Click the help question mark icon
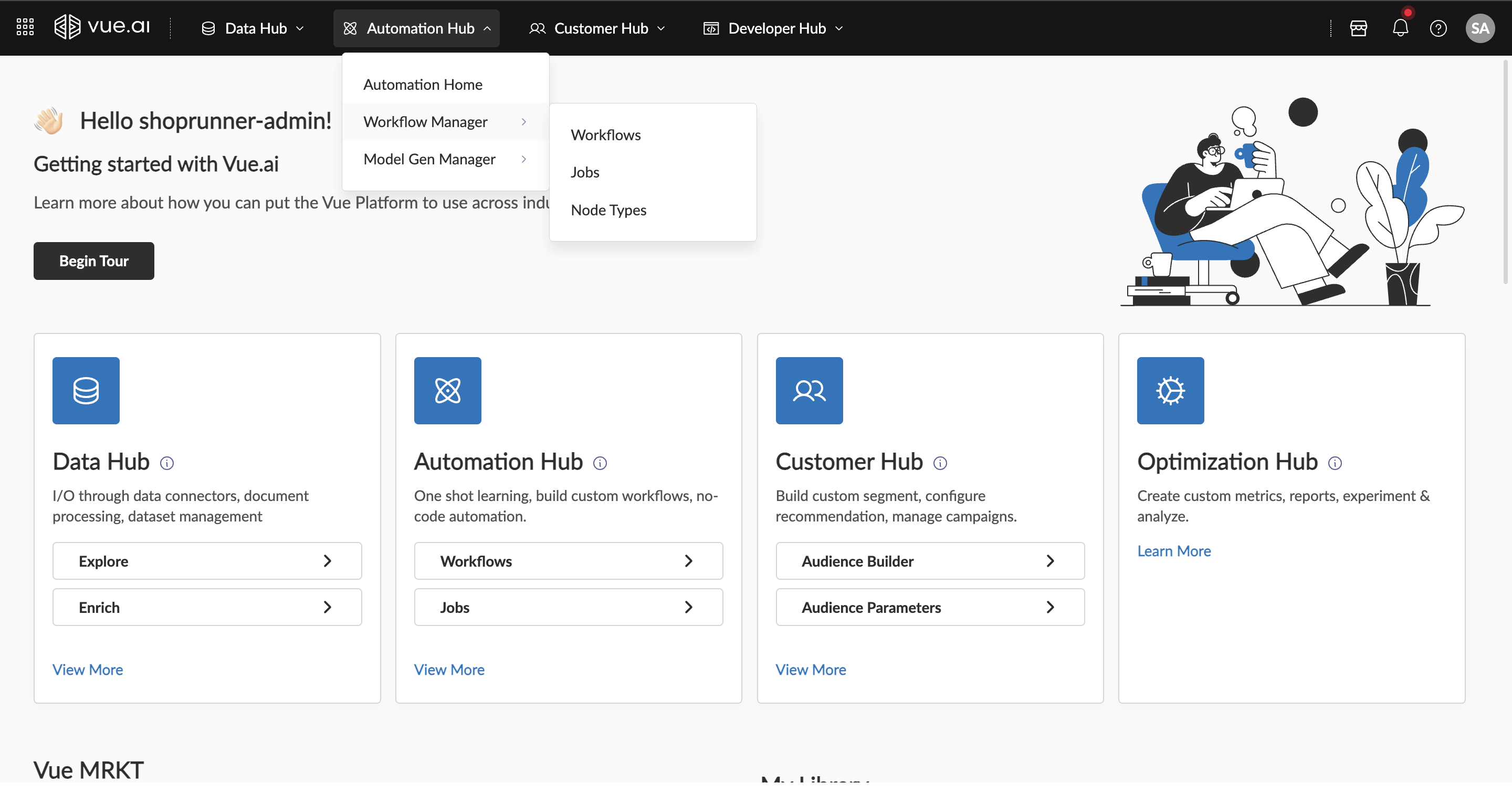This screenshot has width=1512, height=793. click(x=1437, y=28)
